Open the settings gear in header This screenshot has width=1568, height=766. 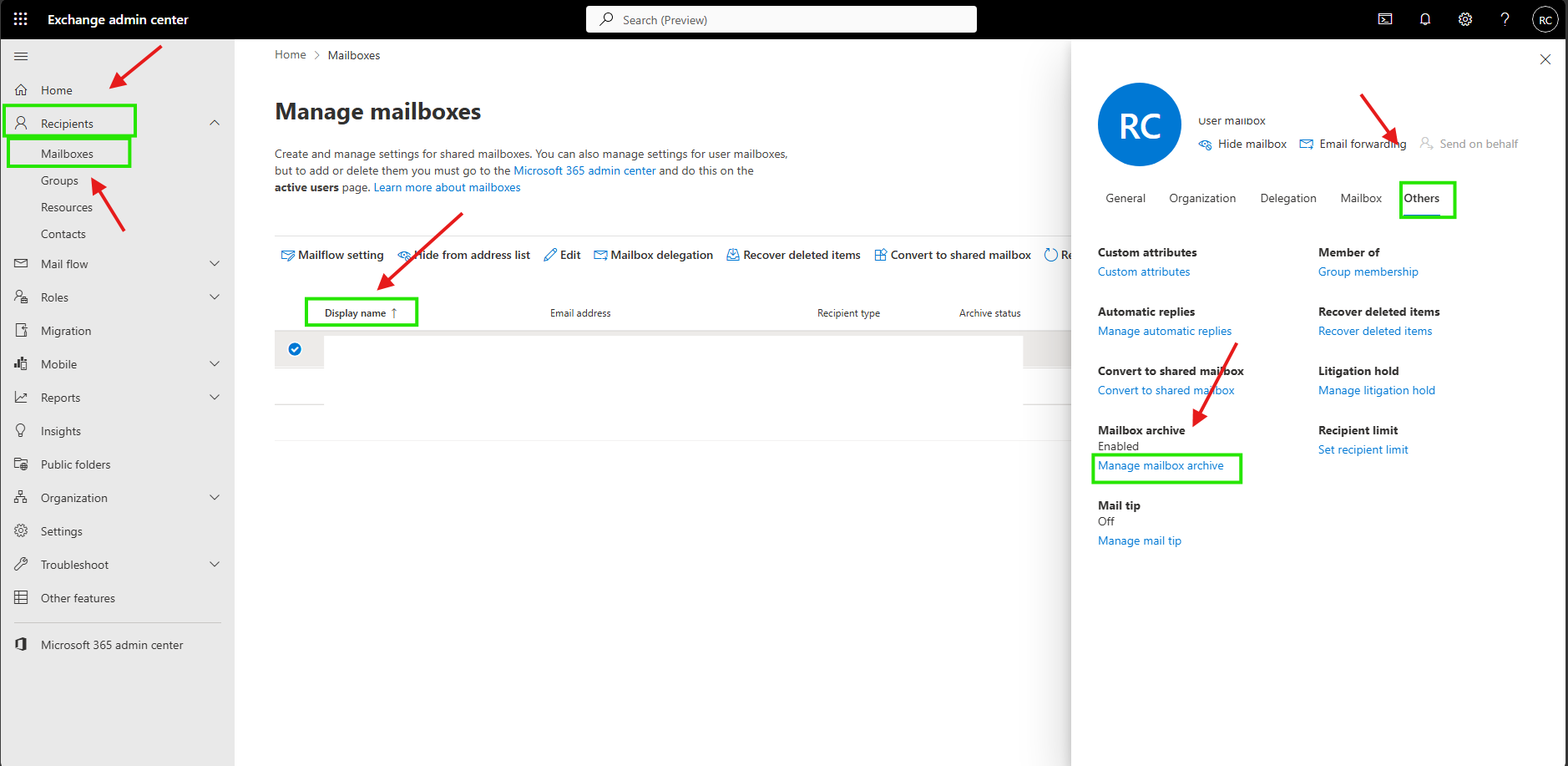[x=1465, y=19]
